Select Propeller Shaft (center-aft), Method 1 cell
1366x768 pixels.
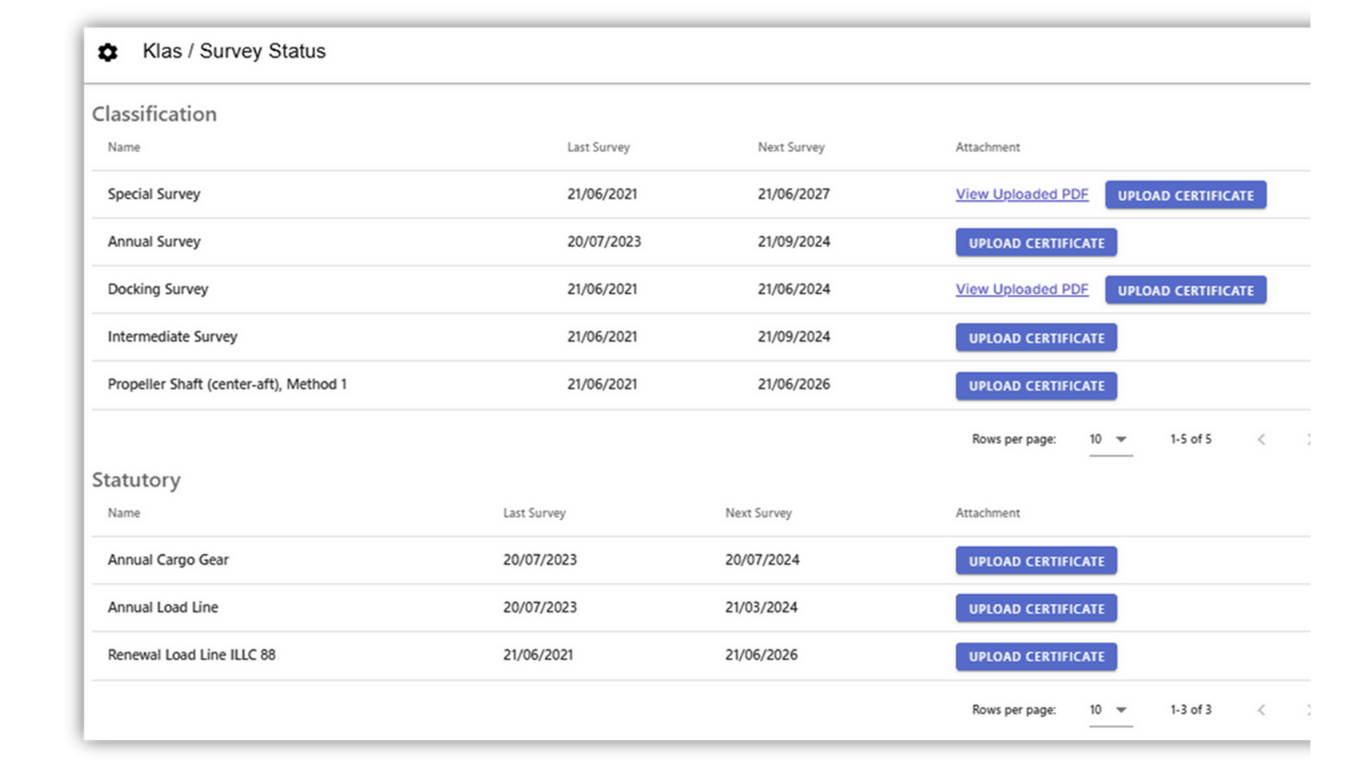(x=227, y=384)
